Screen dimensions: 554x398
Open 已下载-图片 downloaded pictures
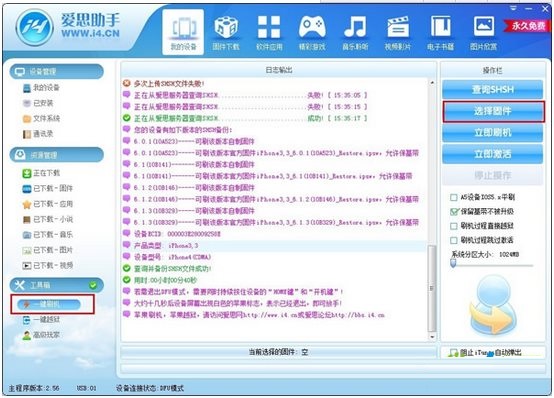47,250
